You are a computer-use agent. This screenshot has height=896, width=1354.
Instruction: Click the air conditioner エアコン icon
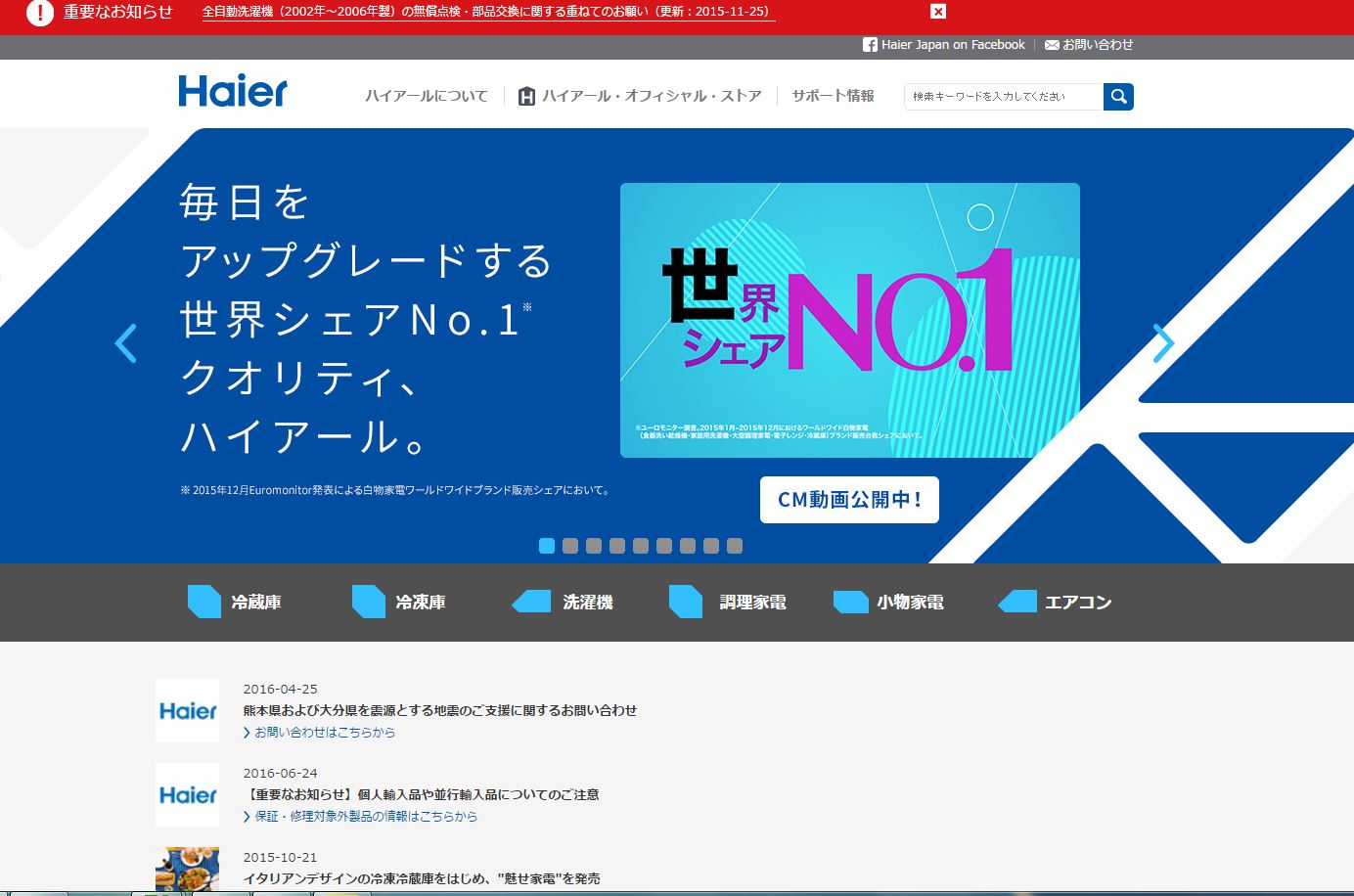1017,602
